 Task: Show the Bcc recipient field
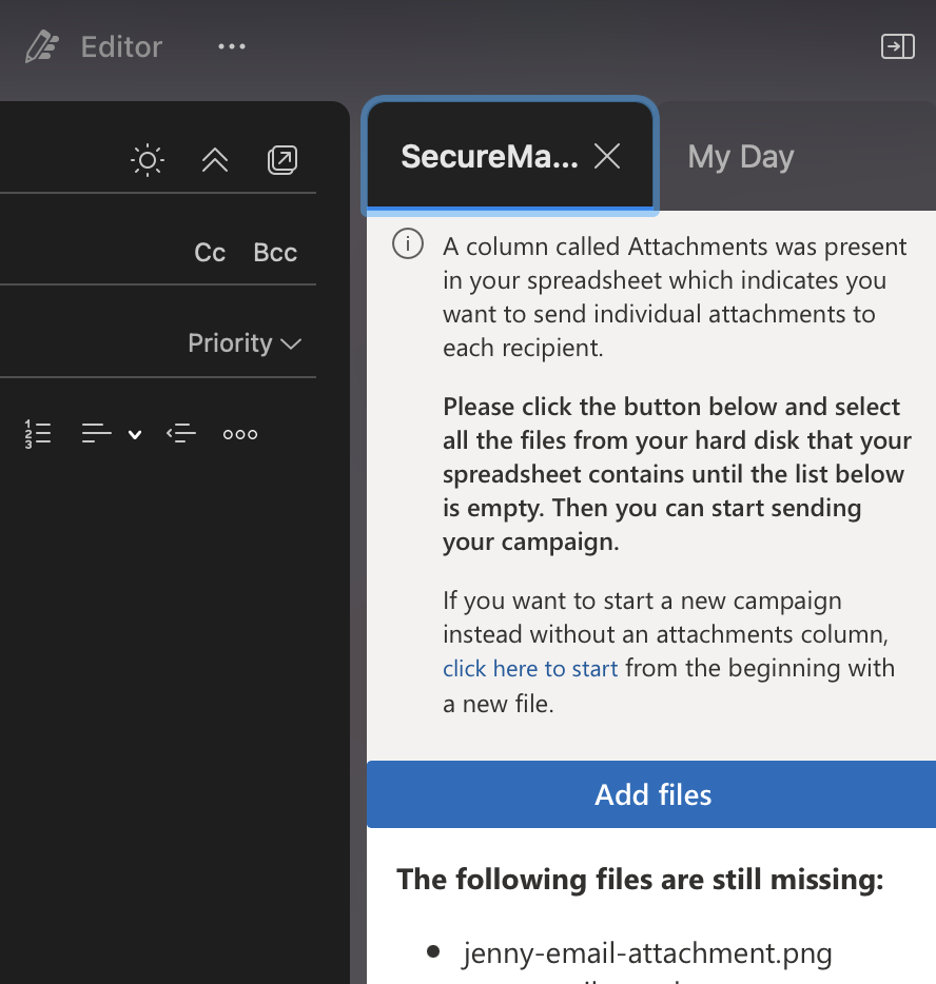point(274,252)
